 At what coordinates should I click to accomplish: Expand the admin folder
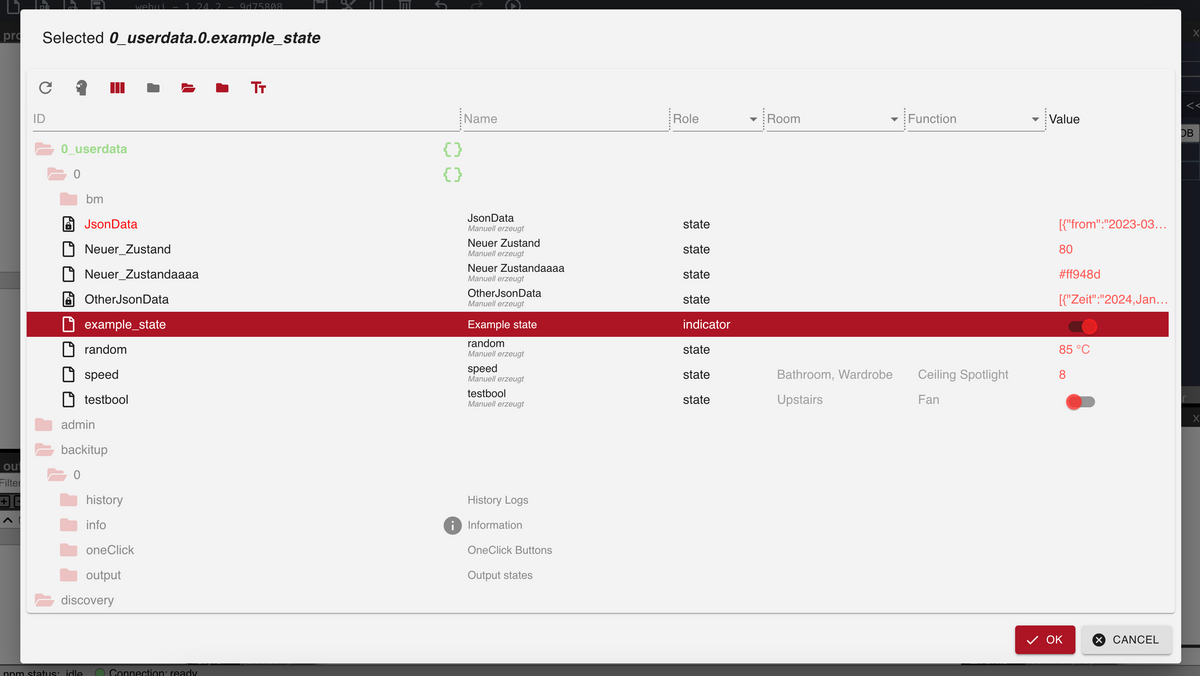click(x=43, y=425)
